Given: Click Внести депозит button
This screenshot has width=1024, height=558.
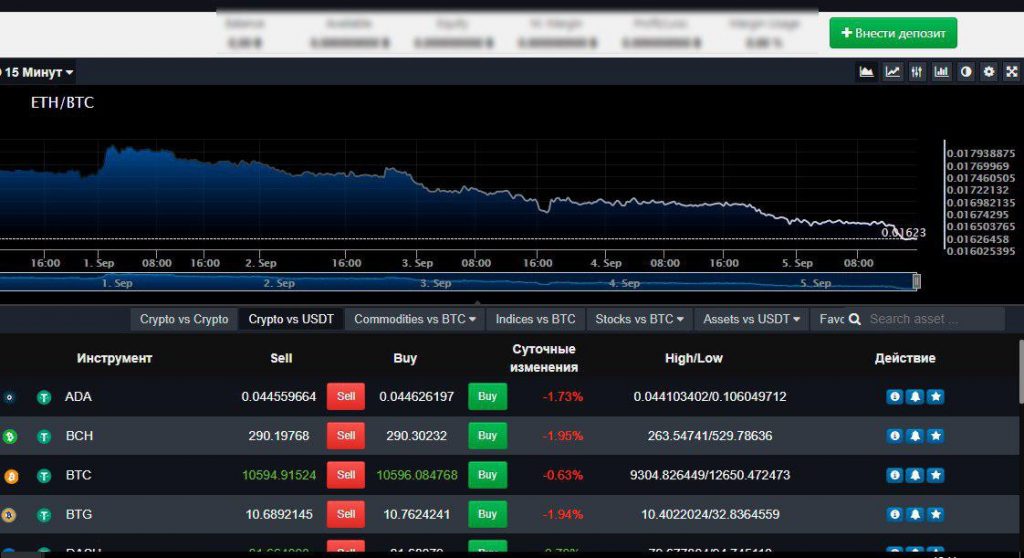Looking at the screenshot, I should [893, 33].
